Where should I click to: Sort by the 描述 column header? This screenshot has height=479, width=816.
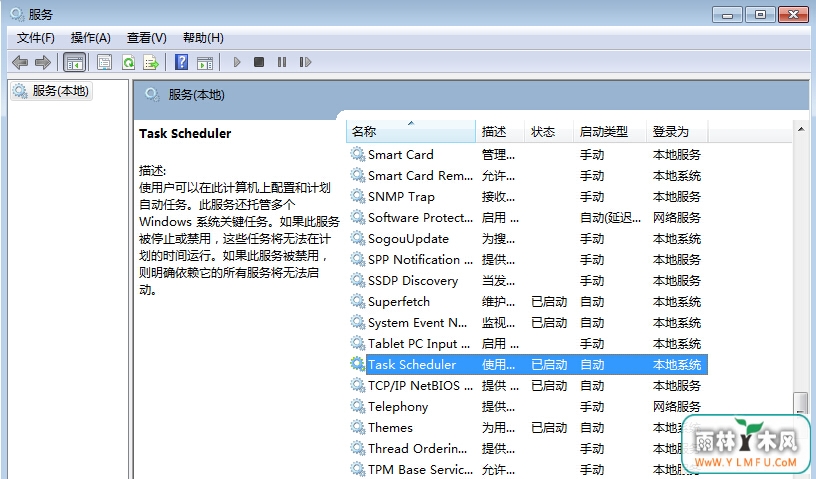500,131
